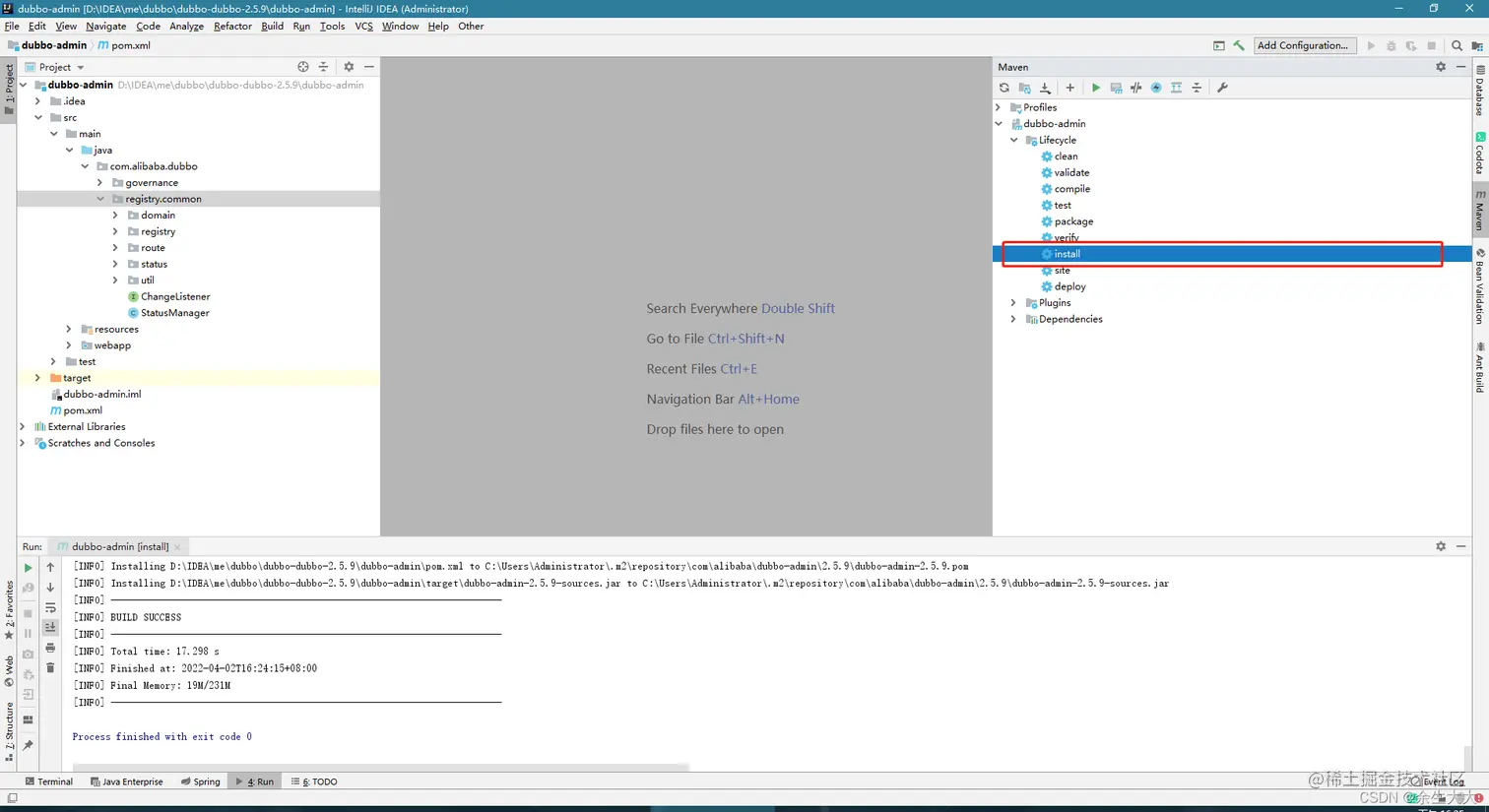Open the Java Enterprise tab

click(x=126, y=781)
